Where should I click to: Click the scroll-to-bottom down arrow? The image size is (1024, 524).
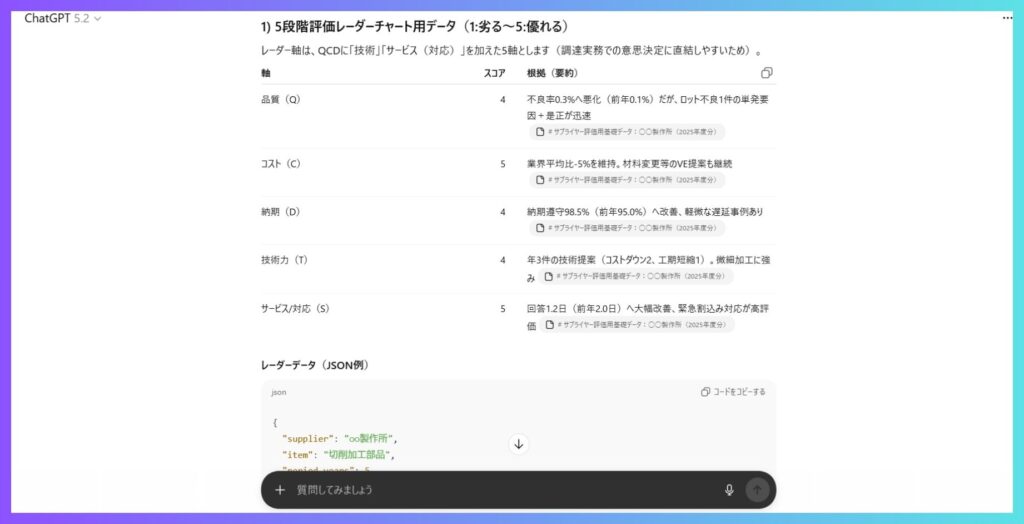click(518, 444)
